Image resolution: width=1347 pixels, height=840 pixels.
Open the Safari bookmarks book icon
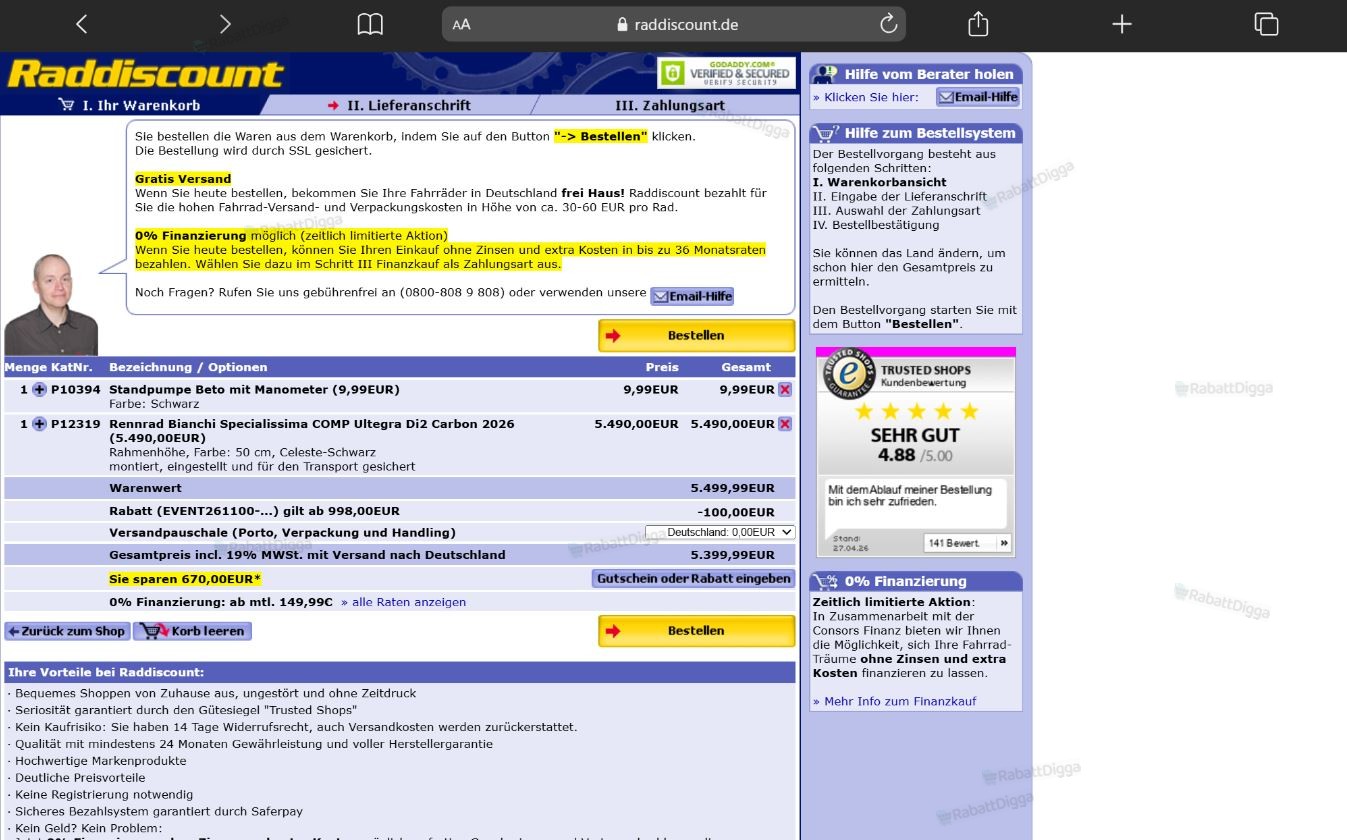[x=370, y=25]
